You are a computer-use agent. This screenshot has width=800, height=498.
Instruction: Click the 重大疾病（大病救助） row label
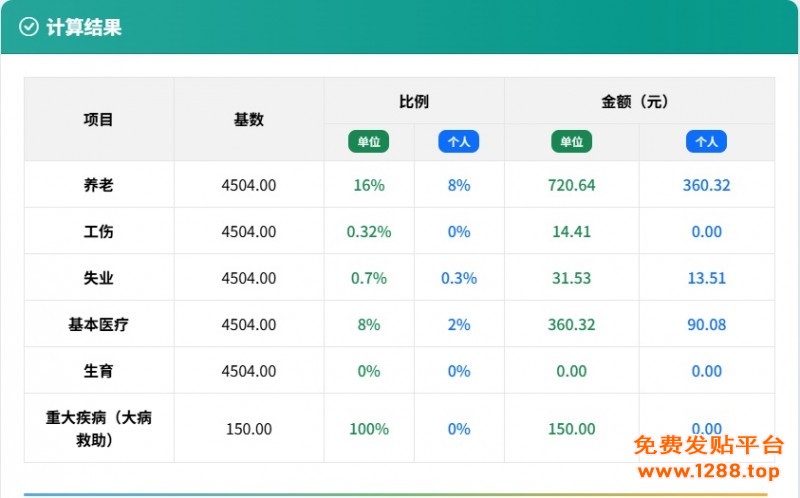point(99,428)
